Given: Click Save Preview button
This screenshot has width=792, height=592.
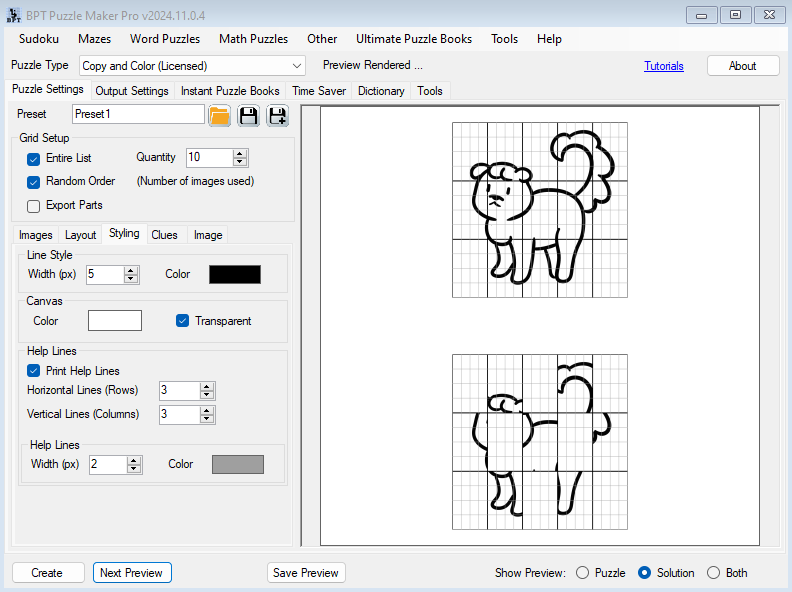Looking at the screenshot, I should point(306,573).
